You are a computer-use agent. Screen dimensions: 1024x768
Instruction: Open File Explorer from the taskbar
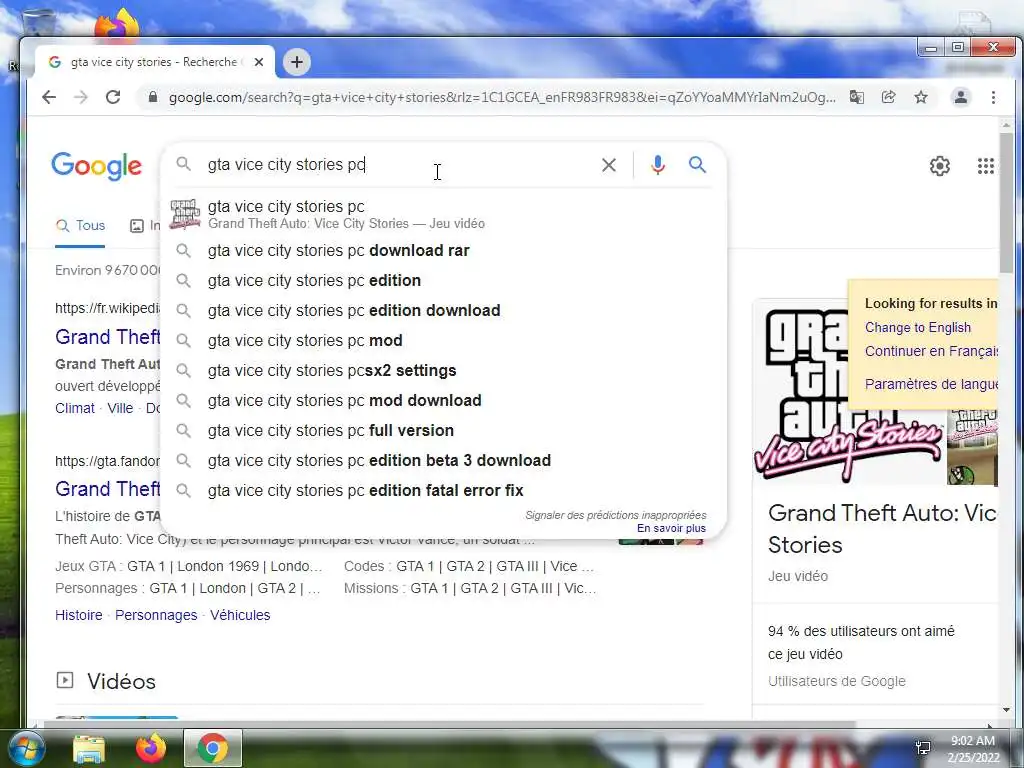coord(89,748)
